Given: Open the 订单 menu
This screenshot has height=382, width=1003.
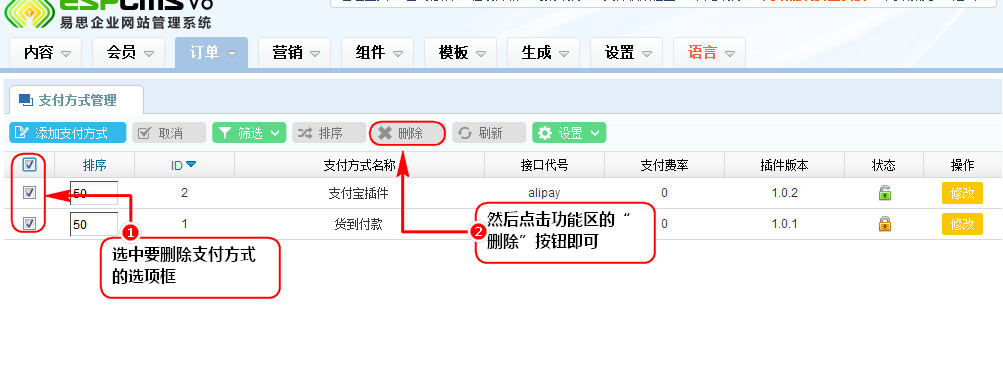Looking at the screenshot, I should 212,52.
